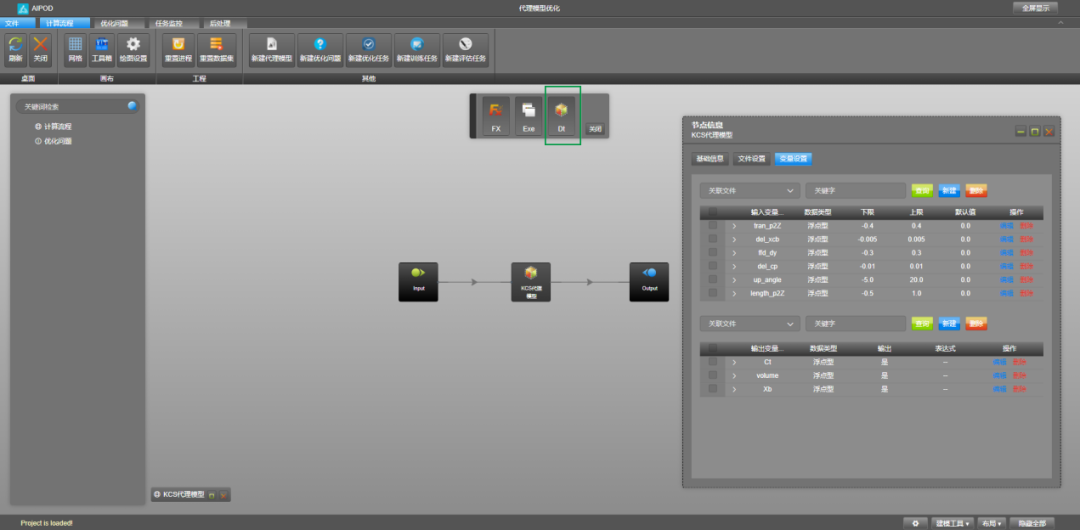Open the 建模工具 dropdown in bottom bar

(953, 523)
